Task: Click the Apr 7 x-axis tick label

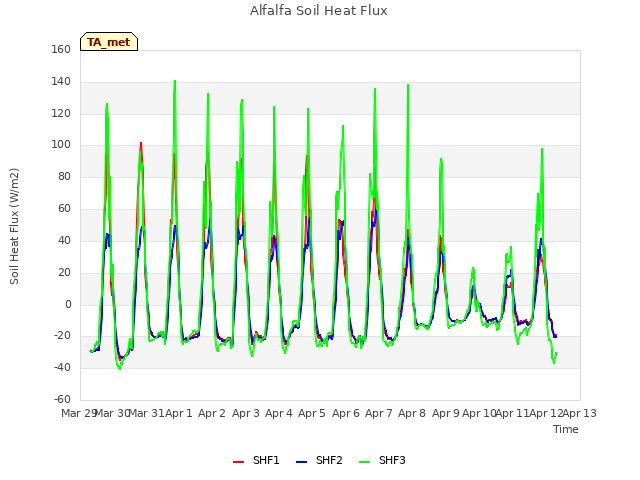Action: 379,413
